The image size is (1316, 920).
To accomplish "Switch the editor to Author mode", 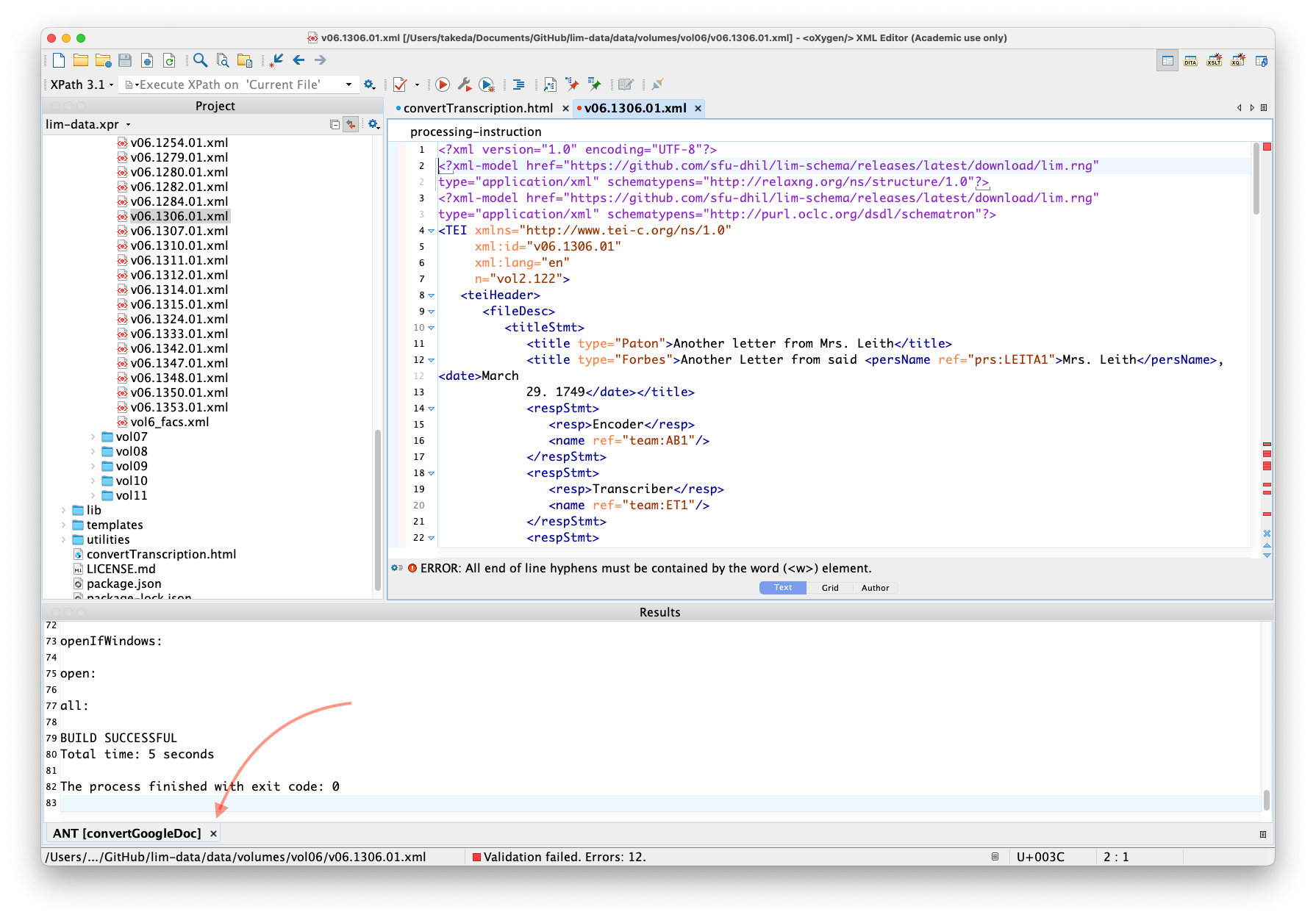I will coord(875,587).
